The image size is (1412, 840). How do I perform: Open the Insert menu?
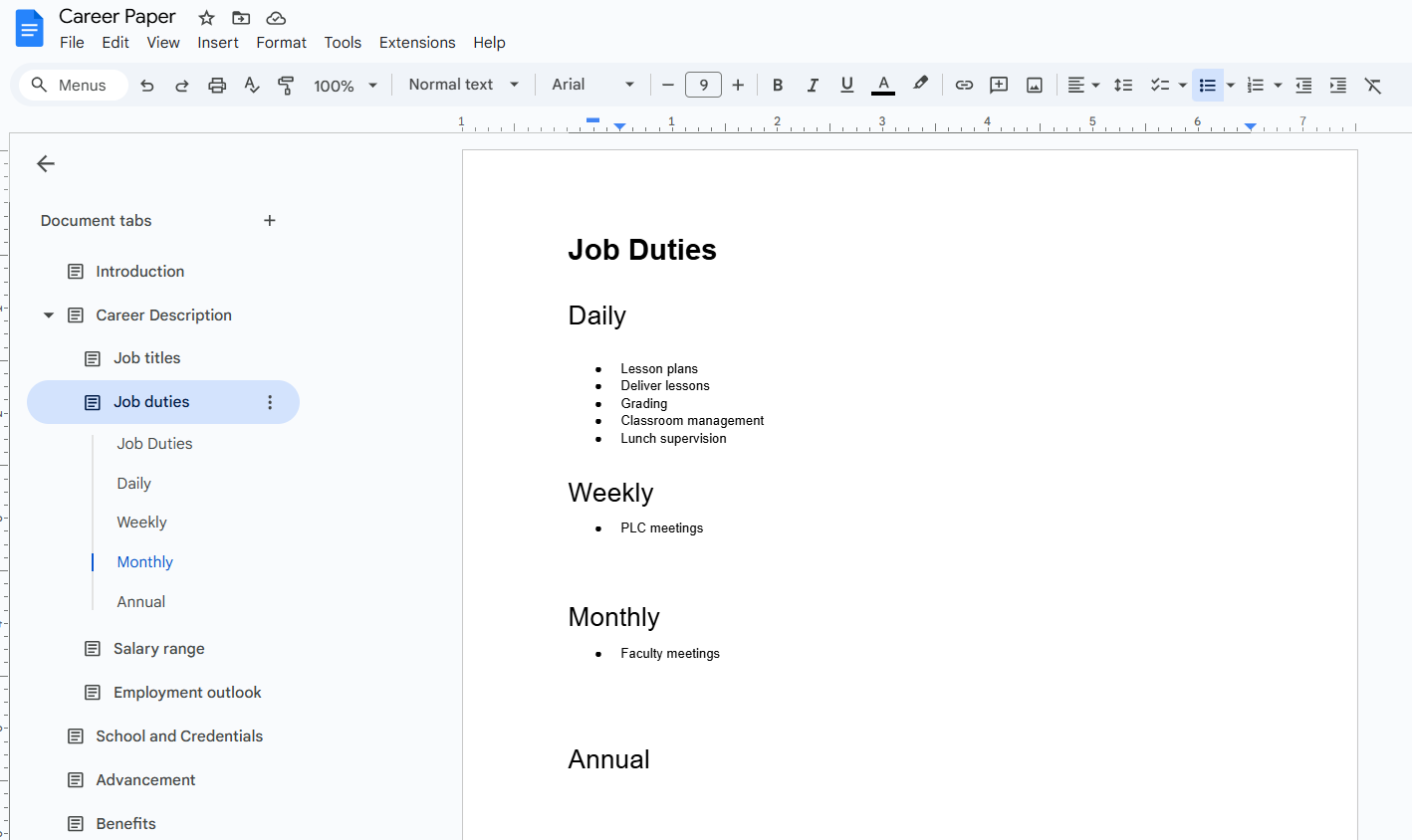click(218, 43)
